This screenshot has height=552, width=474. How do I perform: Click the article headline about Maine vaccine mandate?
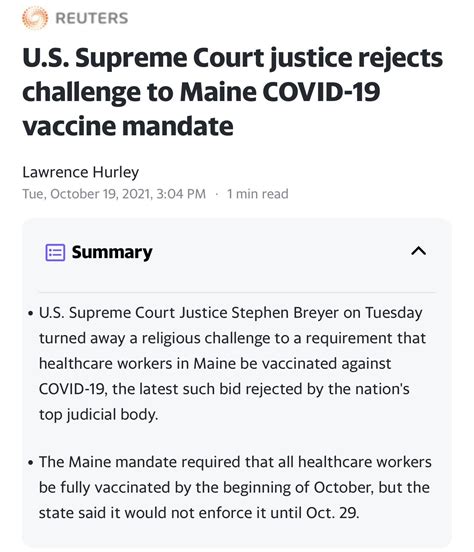[x=232, y=92]
